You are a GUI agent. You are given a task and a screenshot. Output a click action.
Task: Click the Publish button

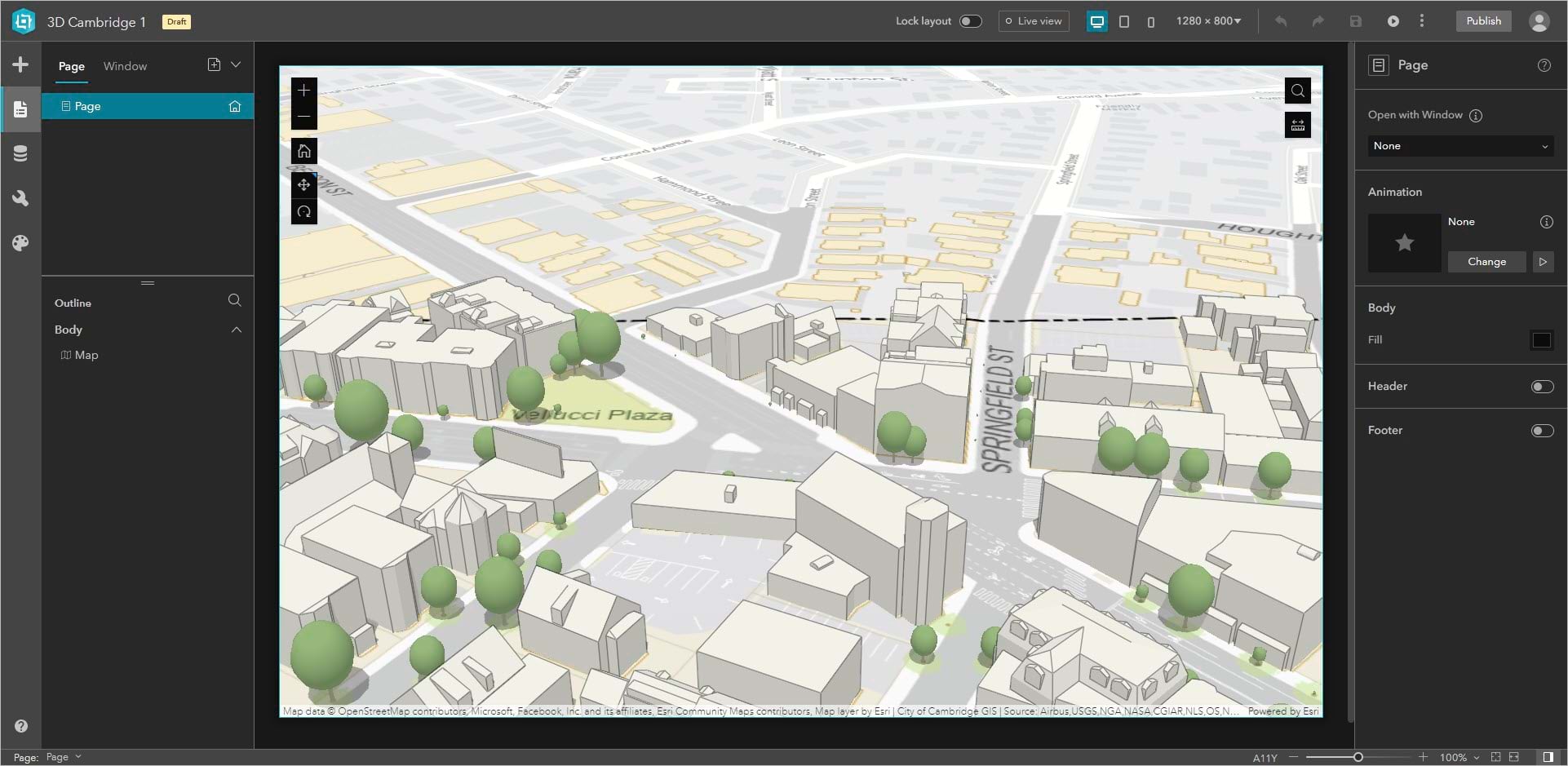[x=1483, y=21]
